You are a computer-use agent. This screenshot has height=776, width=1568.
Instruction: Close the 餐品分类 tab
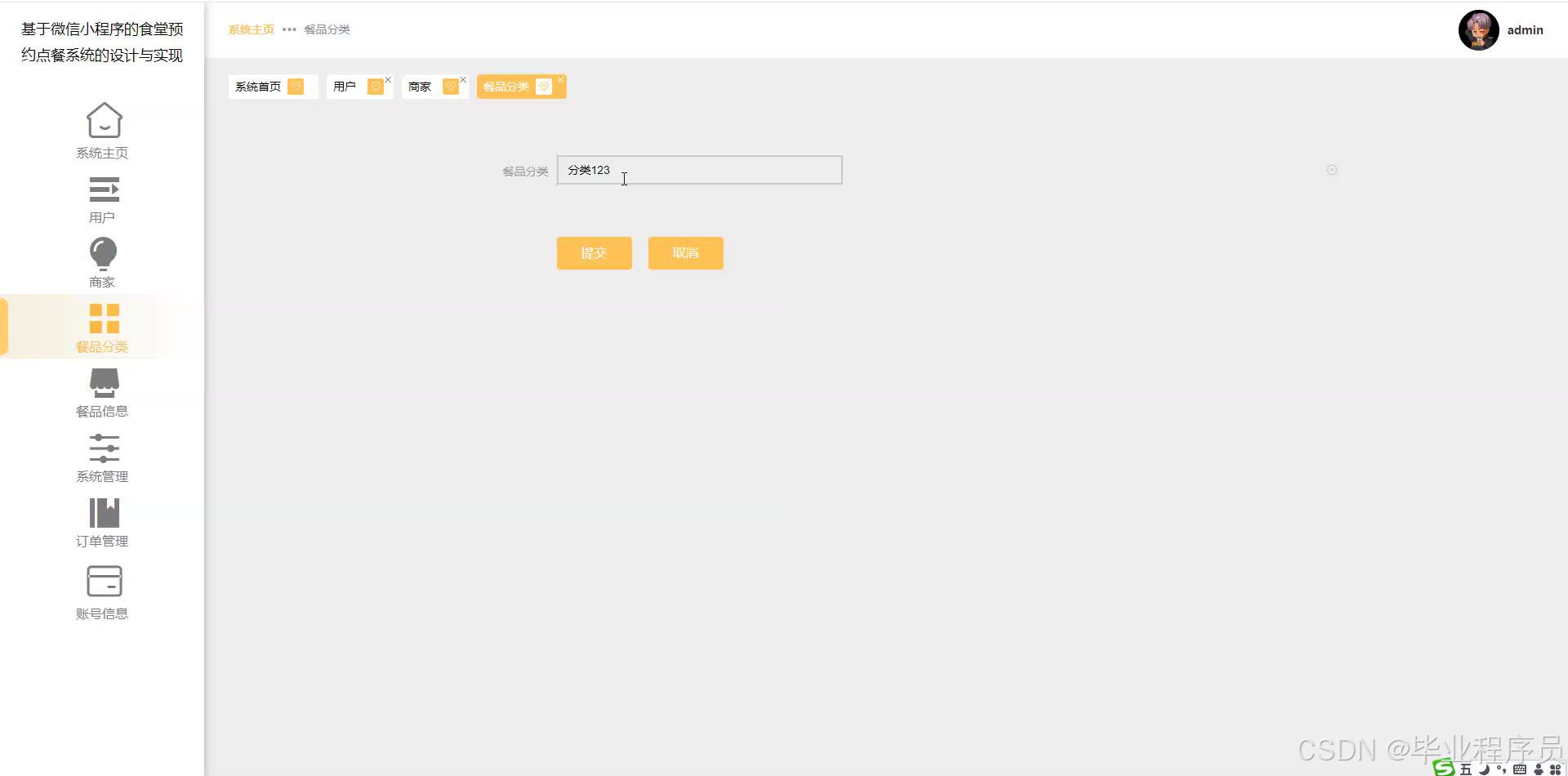[561, 79]
